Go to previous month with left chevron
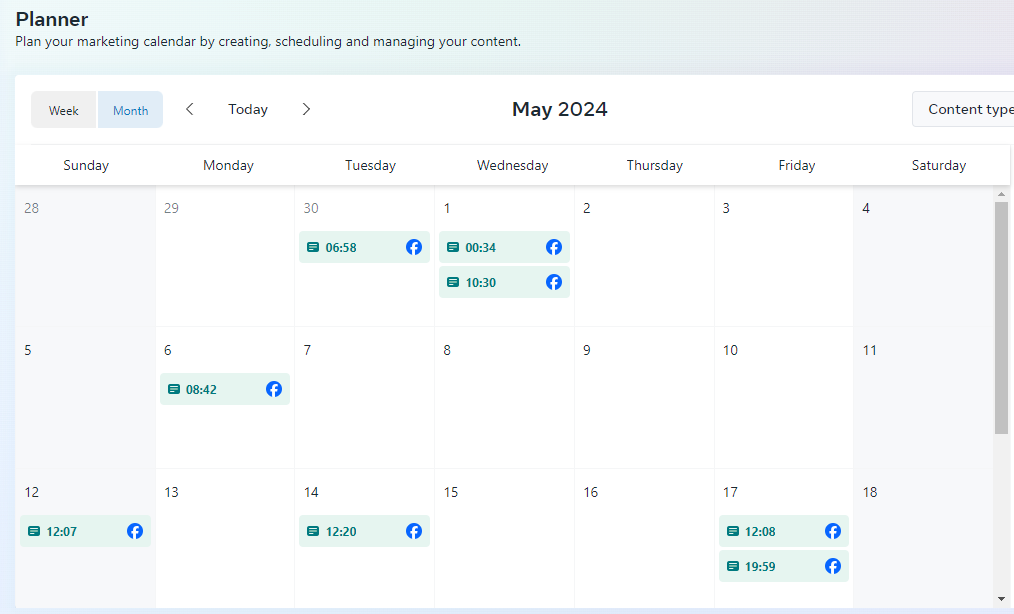The image size is (1014, 614). [190, 109]
